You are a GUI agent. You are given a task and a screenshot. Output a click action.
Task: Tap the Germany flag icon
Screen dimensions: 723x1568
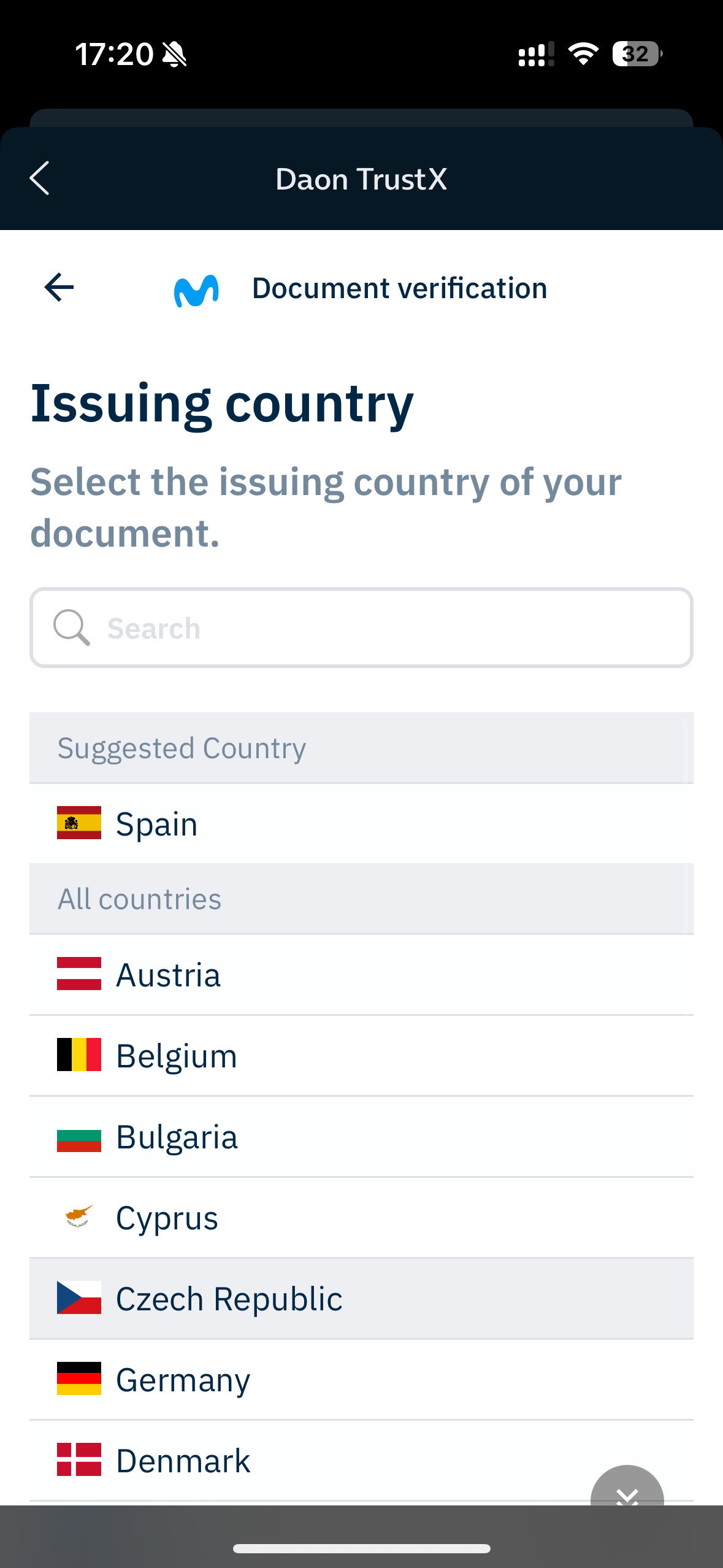tap(79, 1378)
